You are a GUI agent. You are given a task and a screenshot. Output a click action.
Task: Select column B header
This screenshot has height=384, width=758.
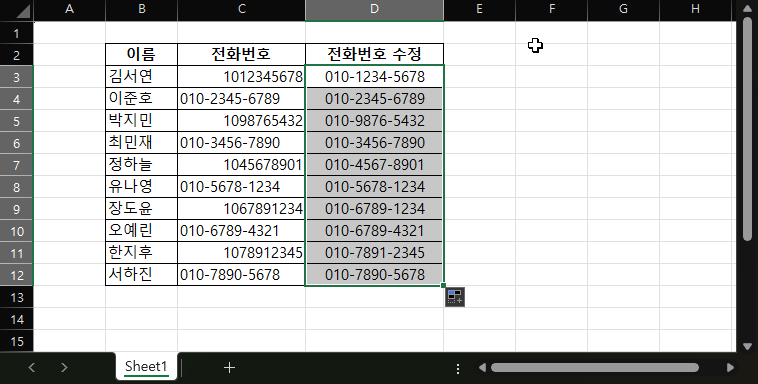coord(142,10)
